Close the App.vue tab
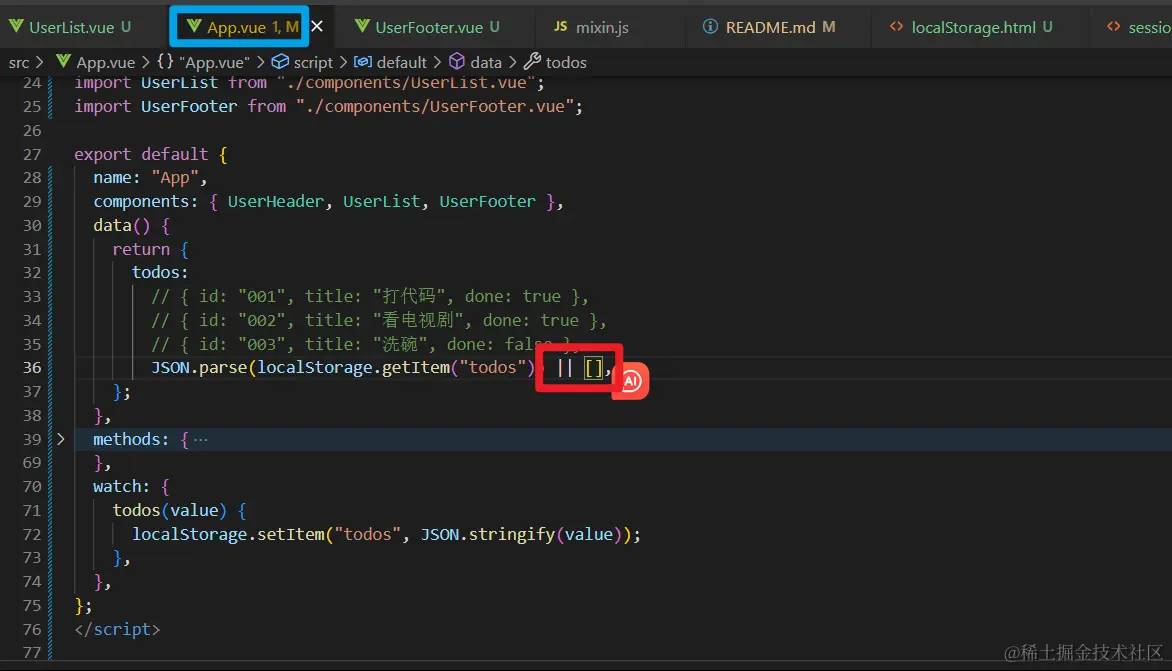 317,27
